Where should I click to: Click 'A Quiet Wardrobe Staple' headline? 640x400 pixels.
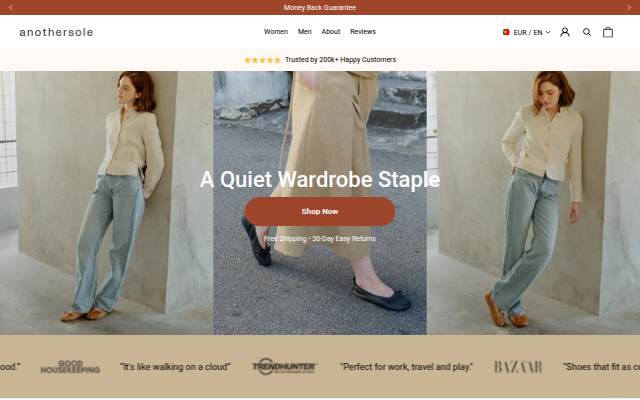(320, 179)
